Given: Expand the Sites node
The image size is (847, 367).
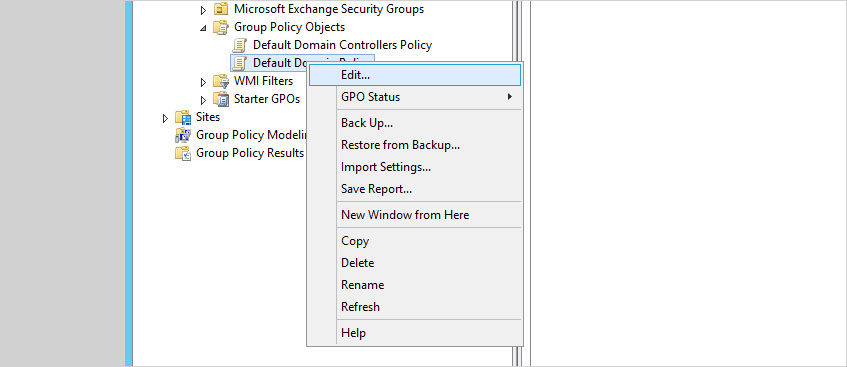Looking at the screenshot, I should click(x=165, y=118).
